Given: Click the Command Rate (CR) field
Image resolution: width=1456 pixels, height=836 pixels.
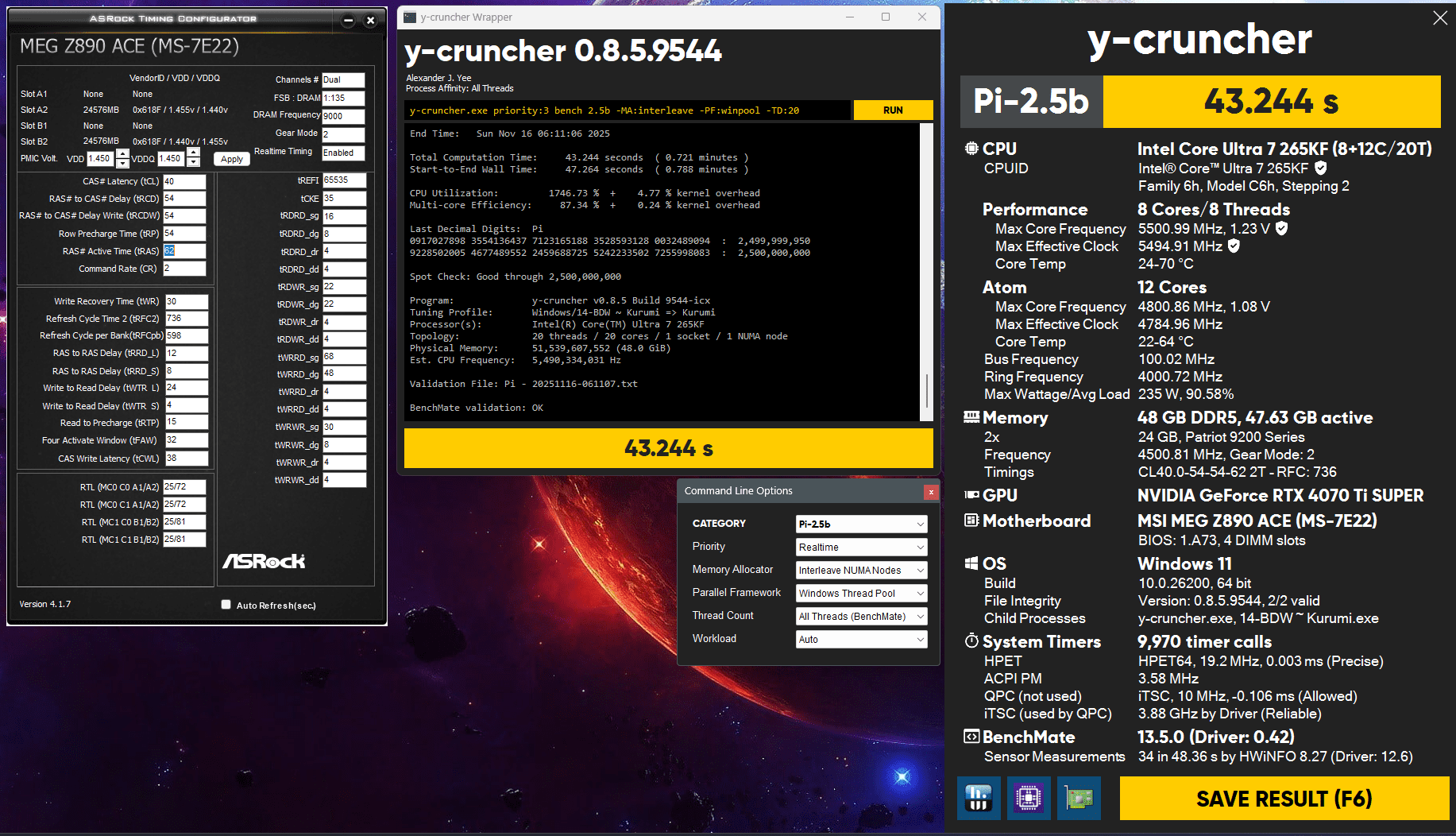Looking at the screenshot, I should [x=184, y=269].
